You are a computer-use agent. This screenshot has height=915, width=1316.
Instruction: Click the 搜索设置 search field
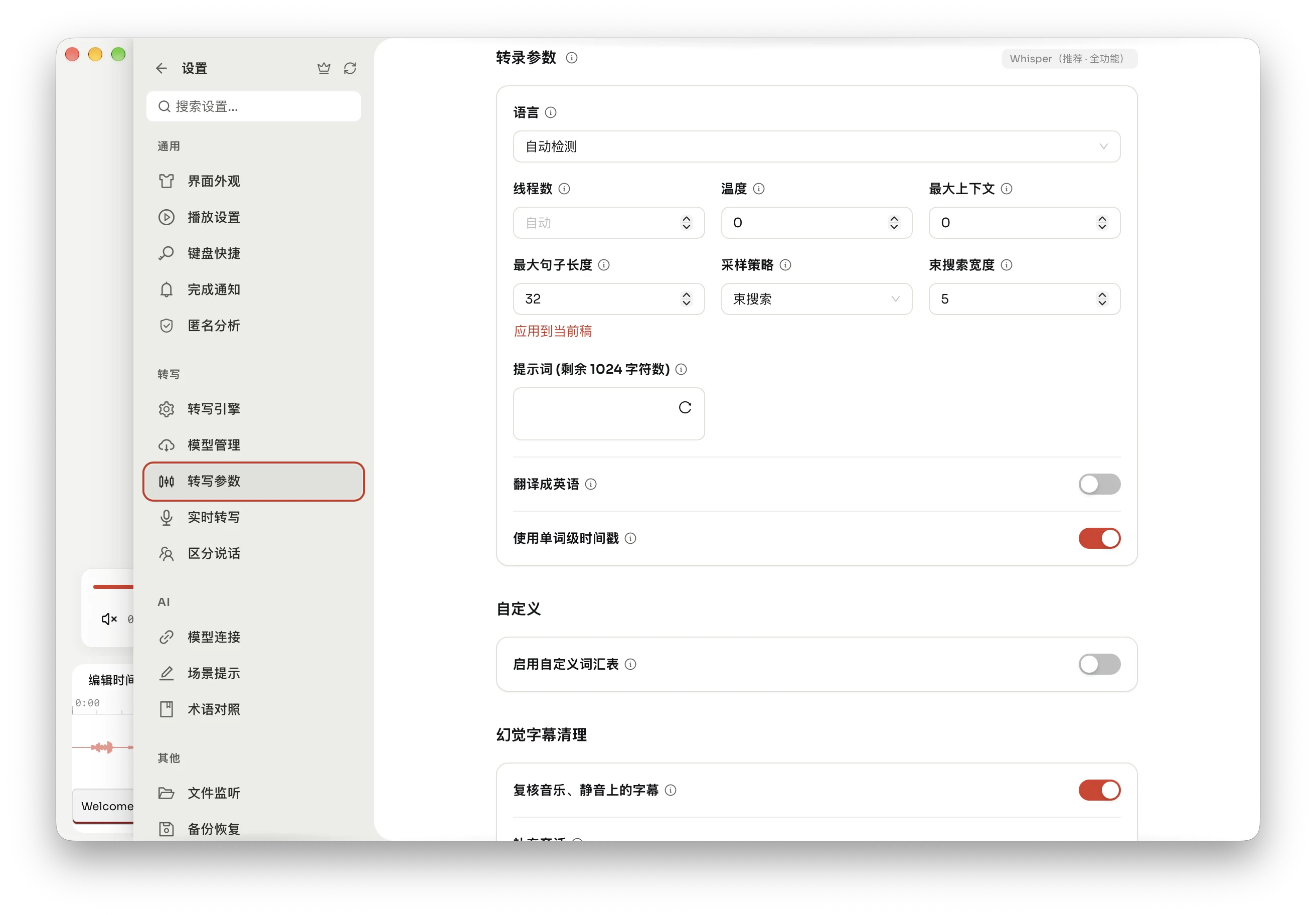pos(254,107)
